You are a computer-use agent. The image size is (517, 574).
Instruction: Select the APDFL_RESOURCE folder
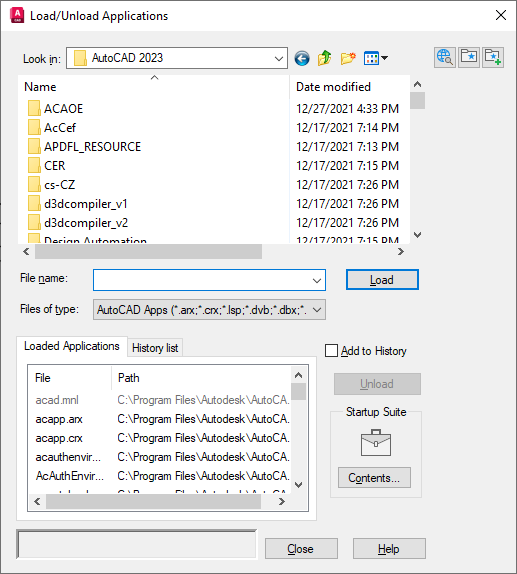pos(85,147)
